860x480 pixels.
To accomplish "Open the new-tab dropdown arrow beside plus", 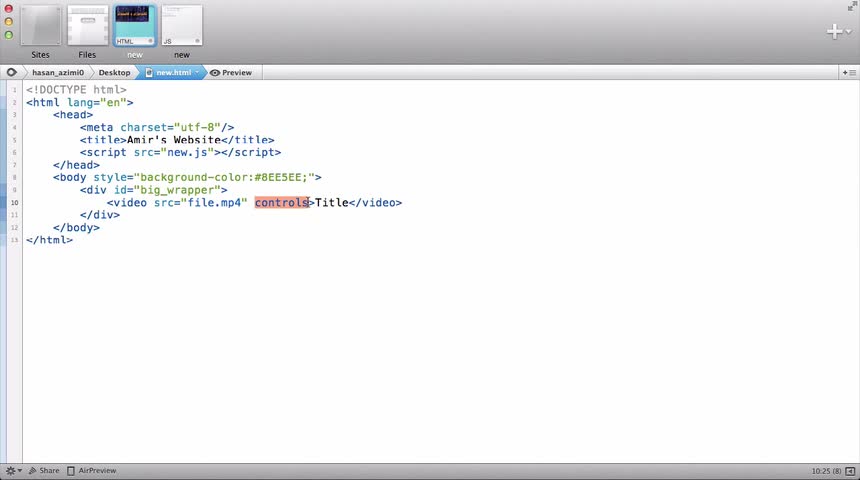I will 848,32.
